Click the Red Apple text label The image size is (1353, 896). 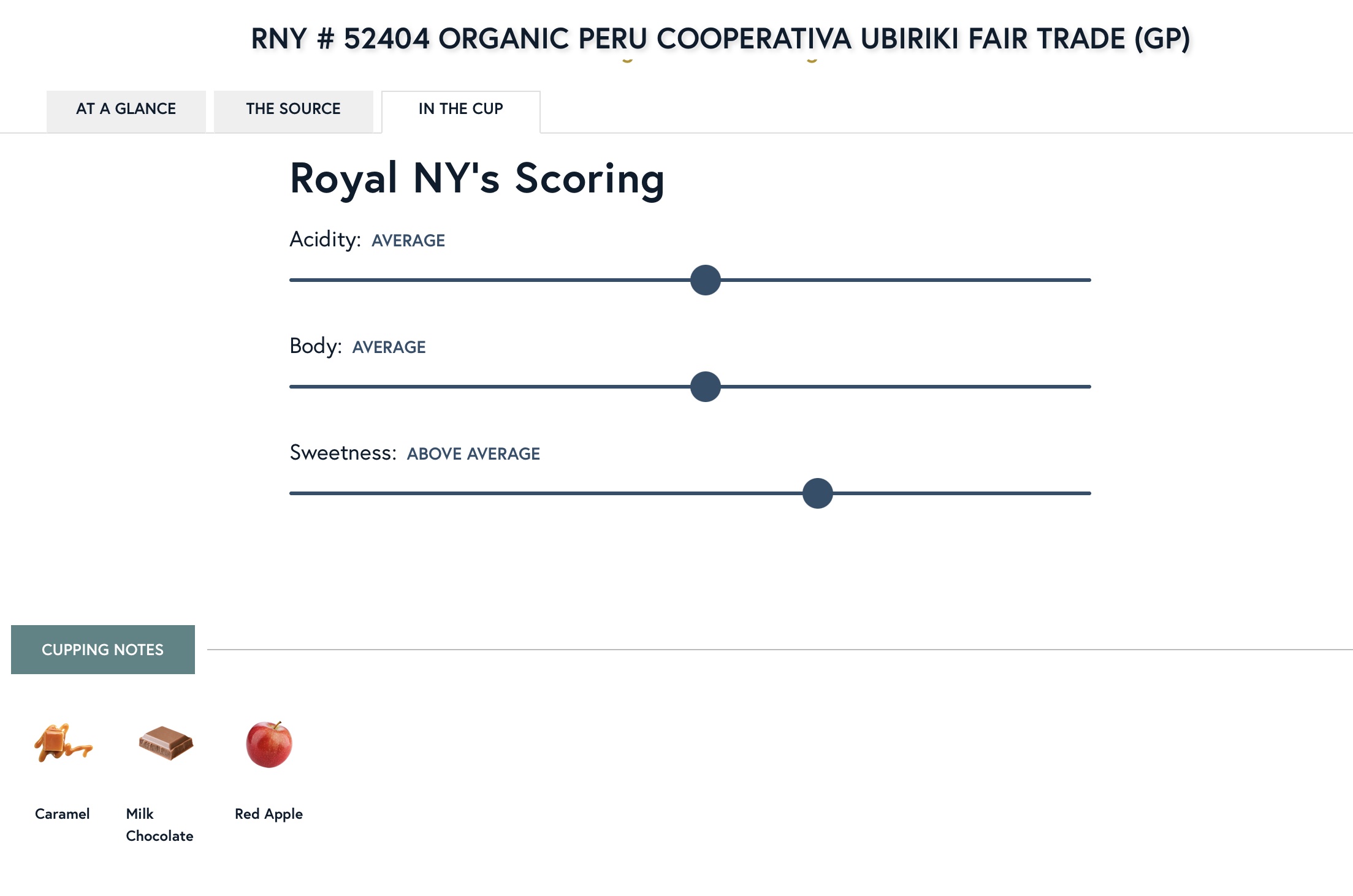(x=269, y=814)
